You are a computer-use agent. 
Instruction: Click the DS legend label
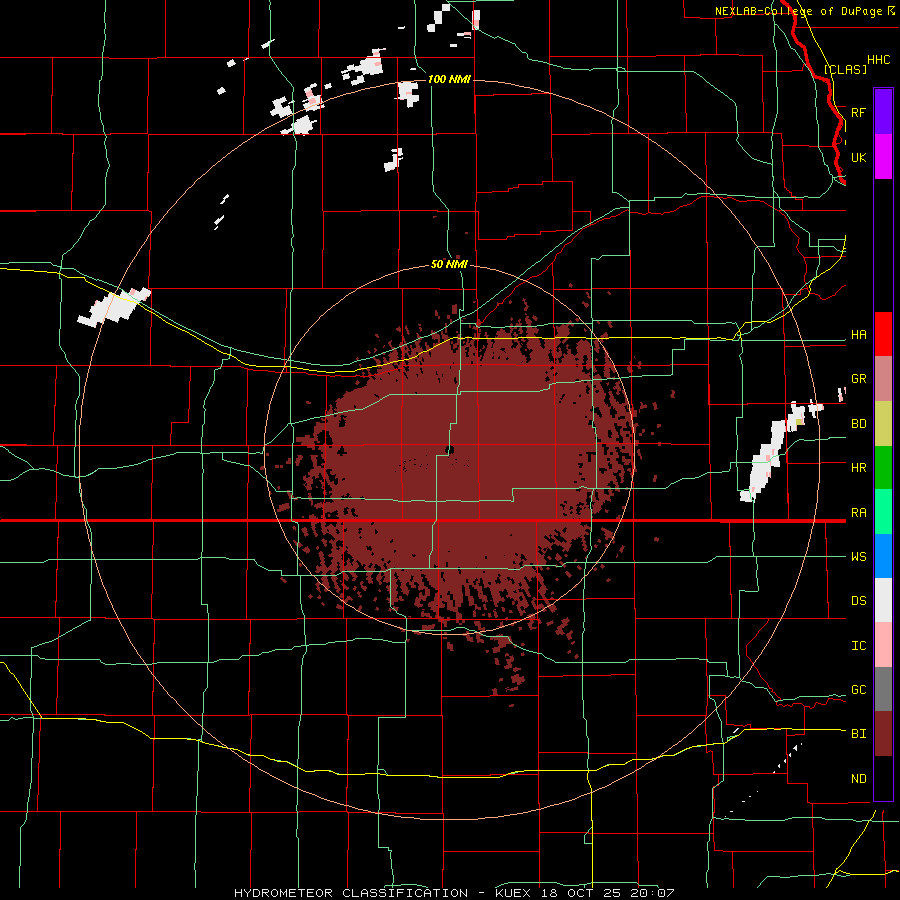[858, 601]
